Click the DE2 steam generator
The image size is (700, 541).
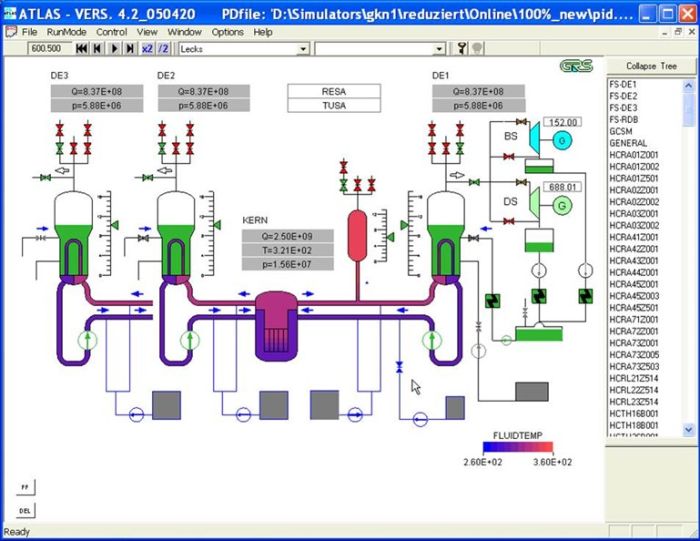[176, 237]
